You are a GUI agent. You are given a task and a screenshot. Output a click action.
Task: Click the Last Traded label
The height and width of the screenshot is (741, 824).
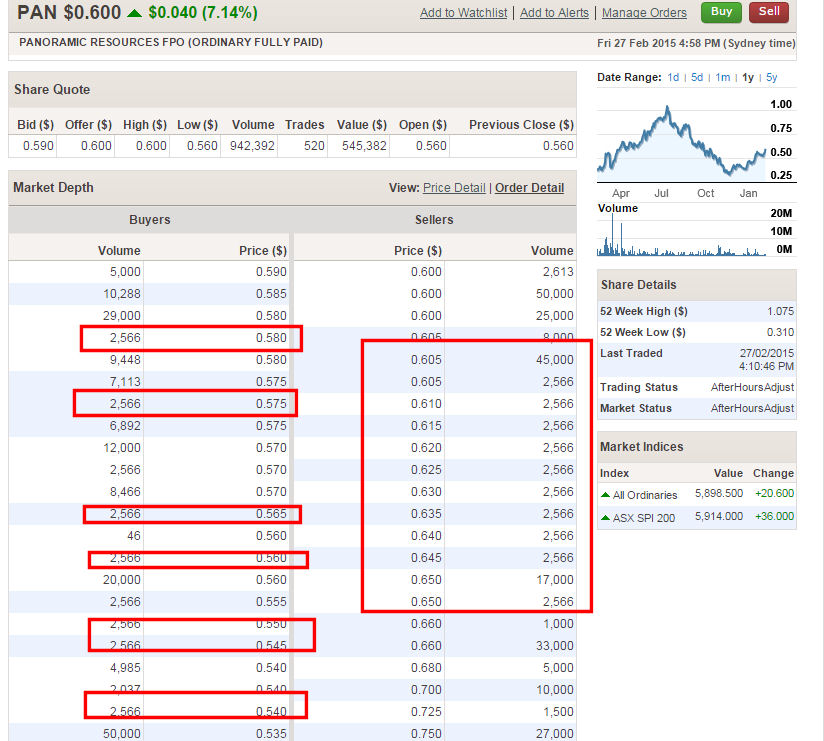click(631, 353)
